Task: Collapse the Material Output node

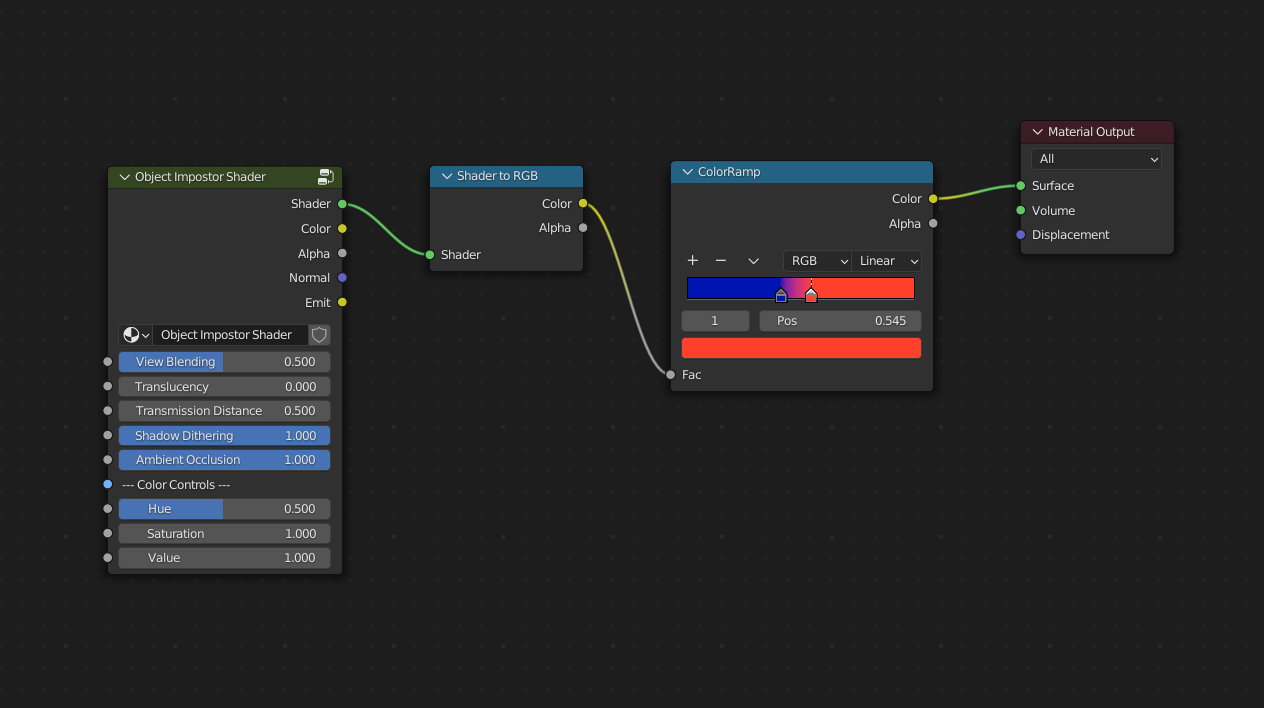Action: 1037,132
